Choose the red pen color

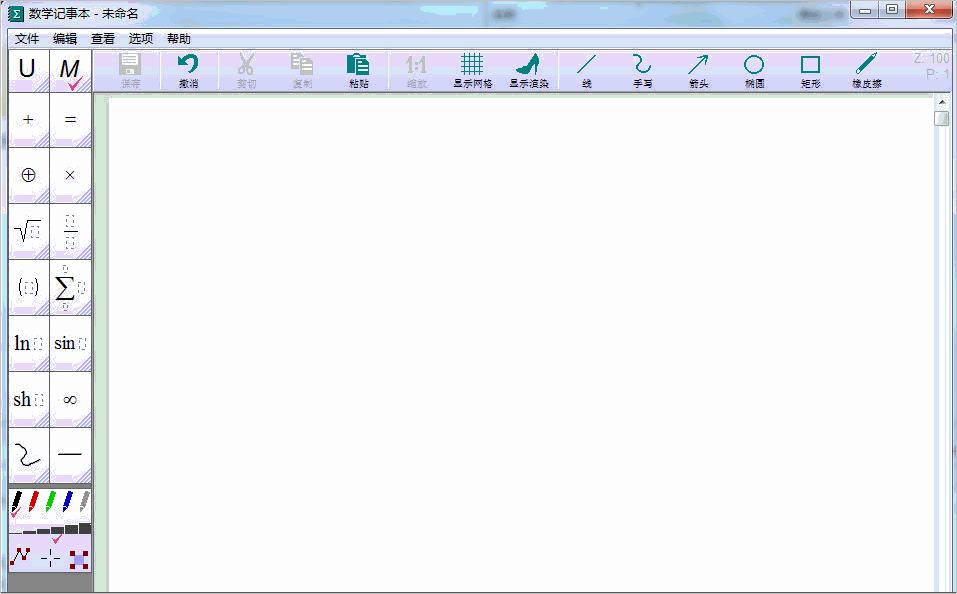34,502
